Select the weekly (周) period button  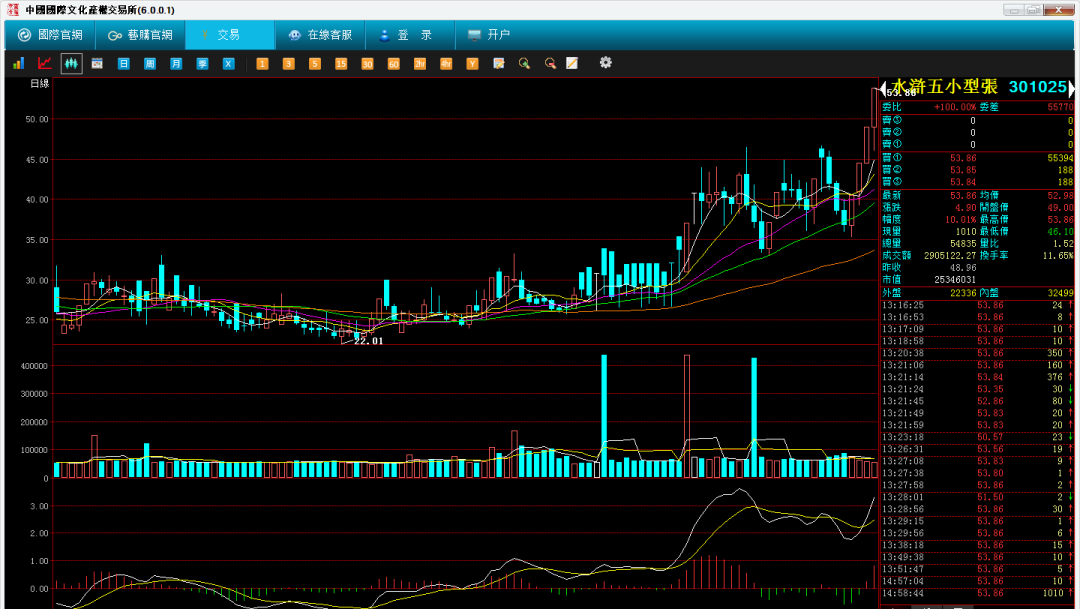149,63
